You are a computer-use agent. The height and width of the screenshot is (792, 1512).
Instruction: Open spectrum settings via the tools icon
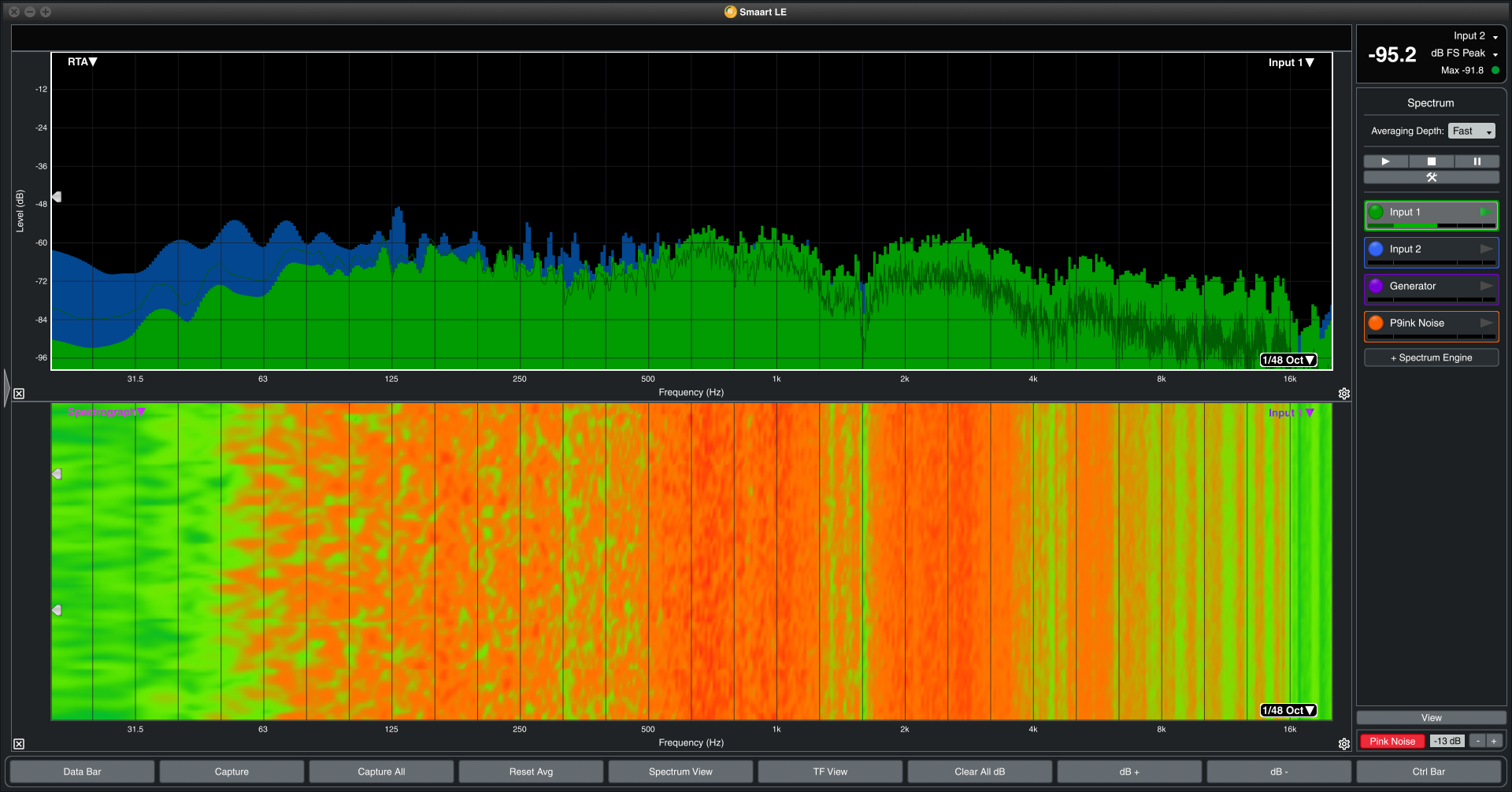1432,177
